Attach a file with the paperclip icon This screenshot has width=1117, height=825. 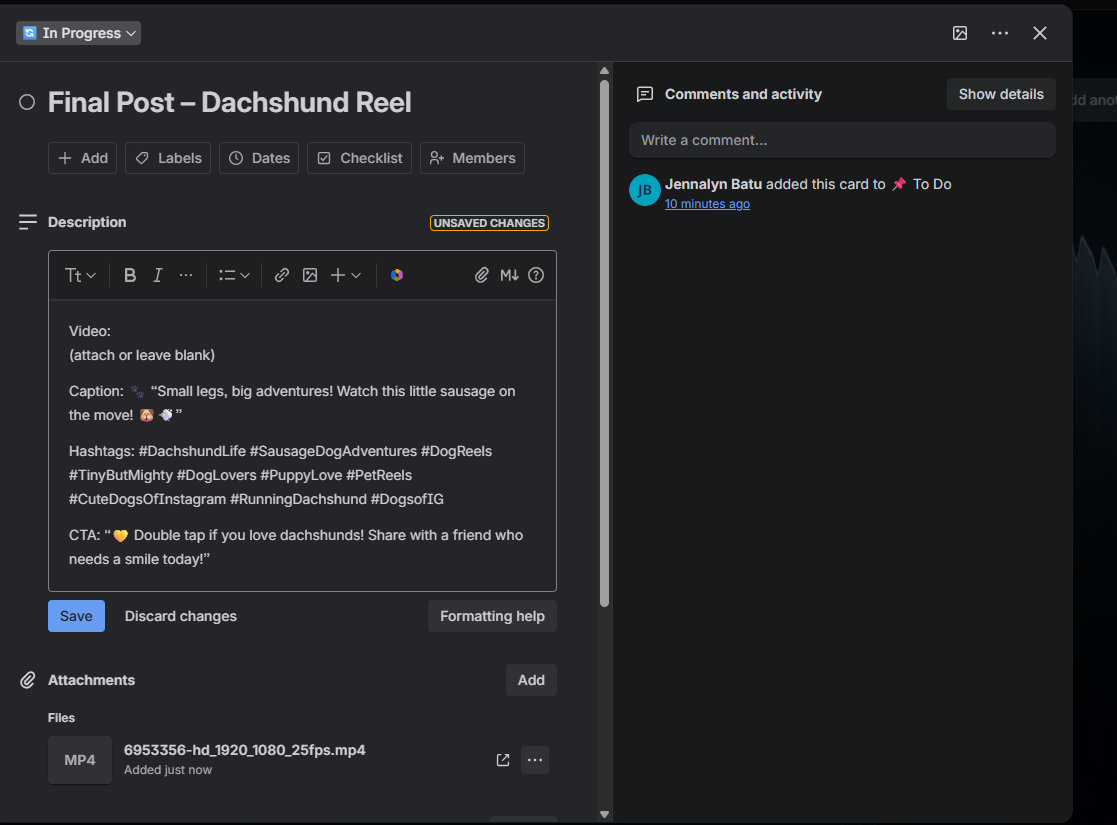[482, 275]
